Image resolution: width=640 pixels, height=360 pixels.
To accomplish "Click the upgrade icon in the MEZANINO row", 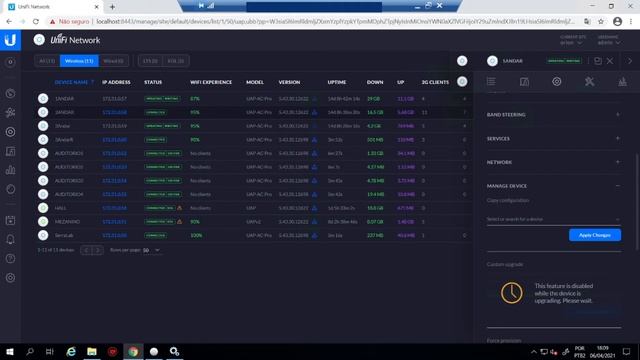I will click(314, 222).
